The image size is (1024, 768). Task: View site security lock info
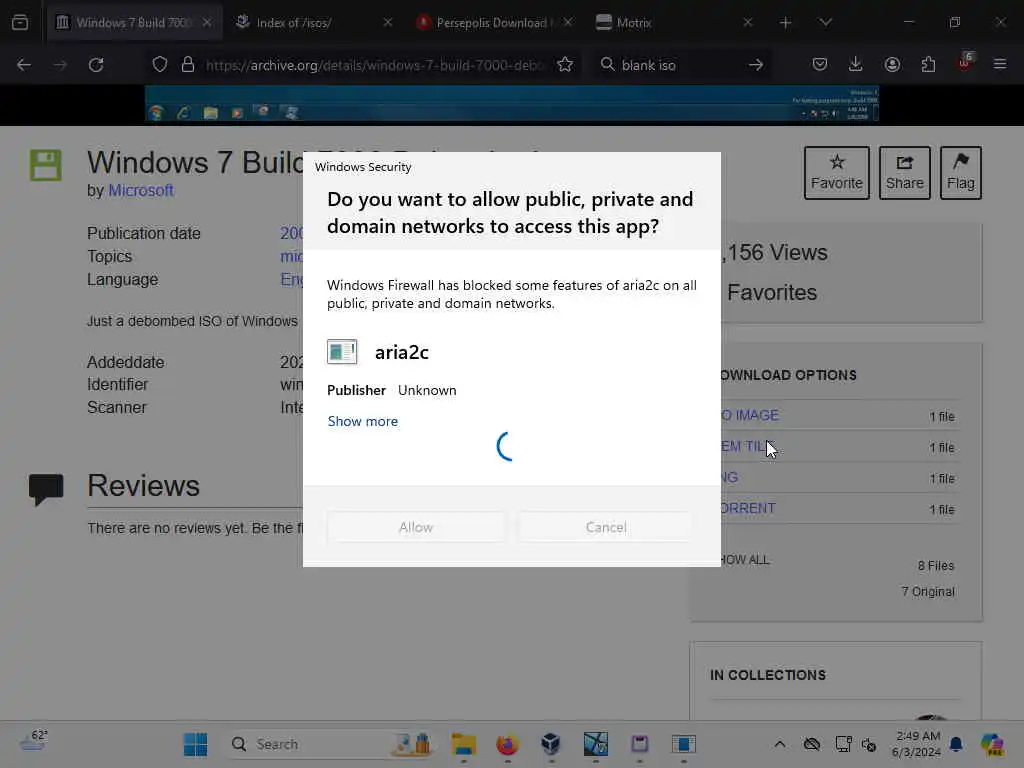[x=188, y=65]
